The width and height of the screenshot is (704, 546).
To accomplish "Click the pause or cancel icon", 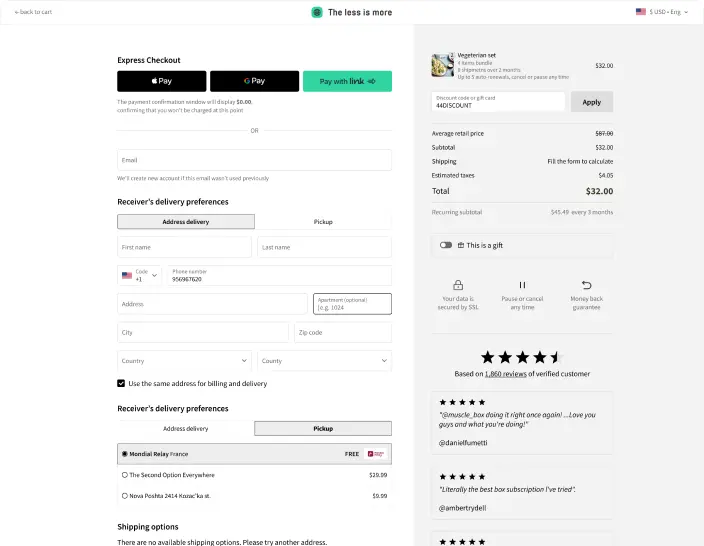I will (x=522, y=285).
